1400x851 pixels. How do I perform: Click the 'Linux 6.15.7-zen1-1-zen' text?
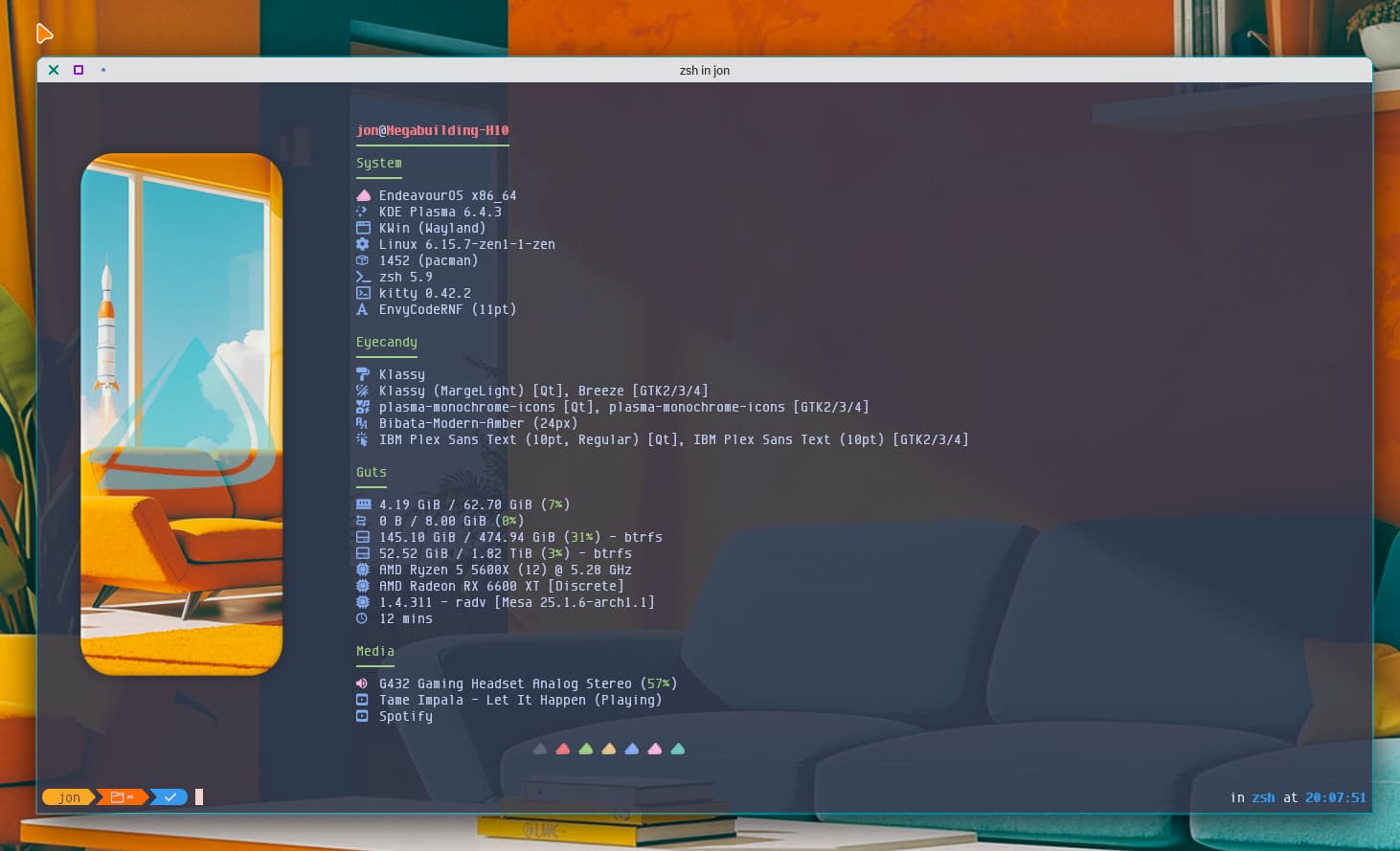point(467,244)
